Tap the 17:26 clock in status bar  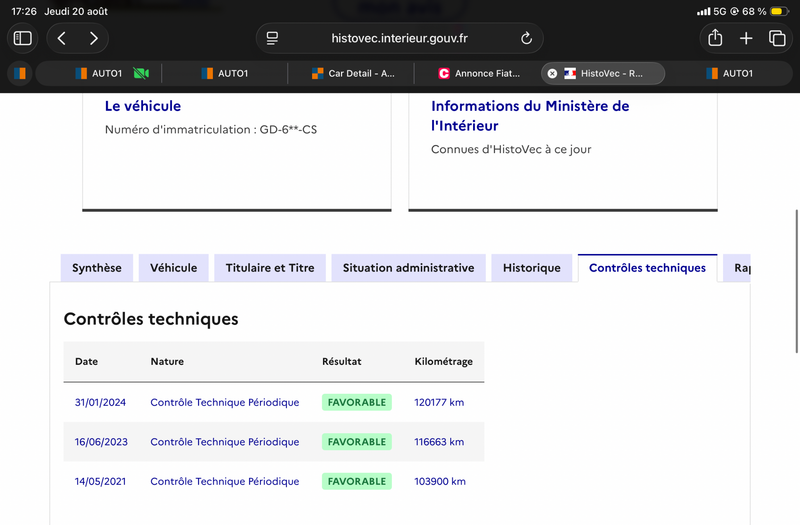[24, 11]
